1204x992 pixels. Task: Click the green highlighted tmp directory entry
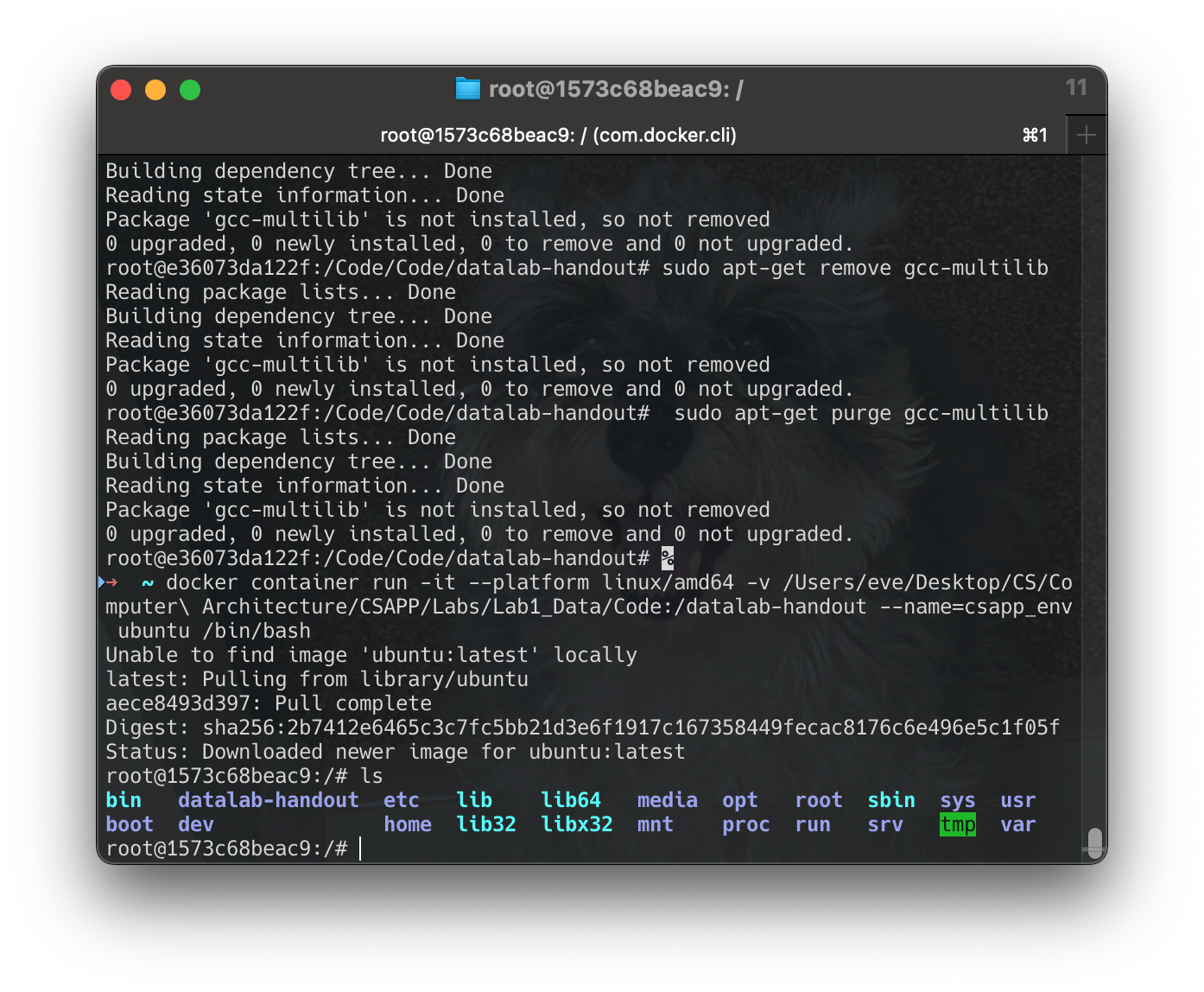coord(957,824)
